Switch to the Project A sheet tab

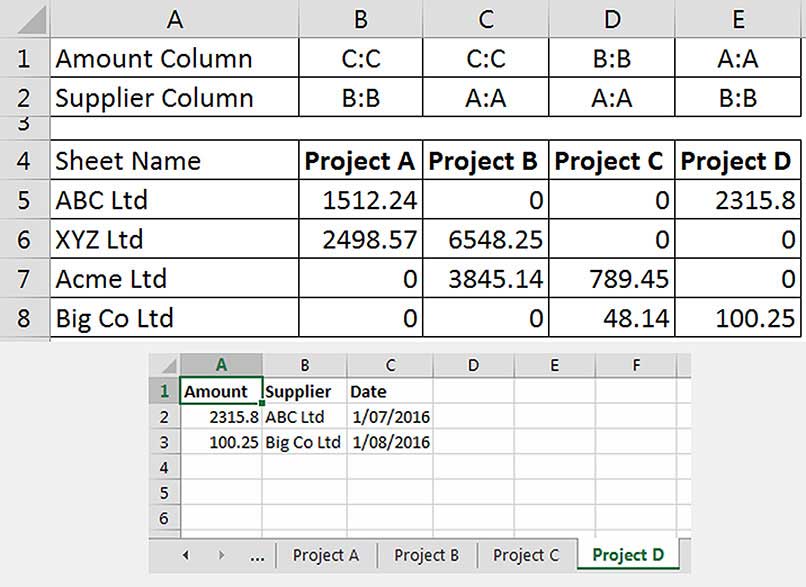coord(325,555)
